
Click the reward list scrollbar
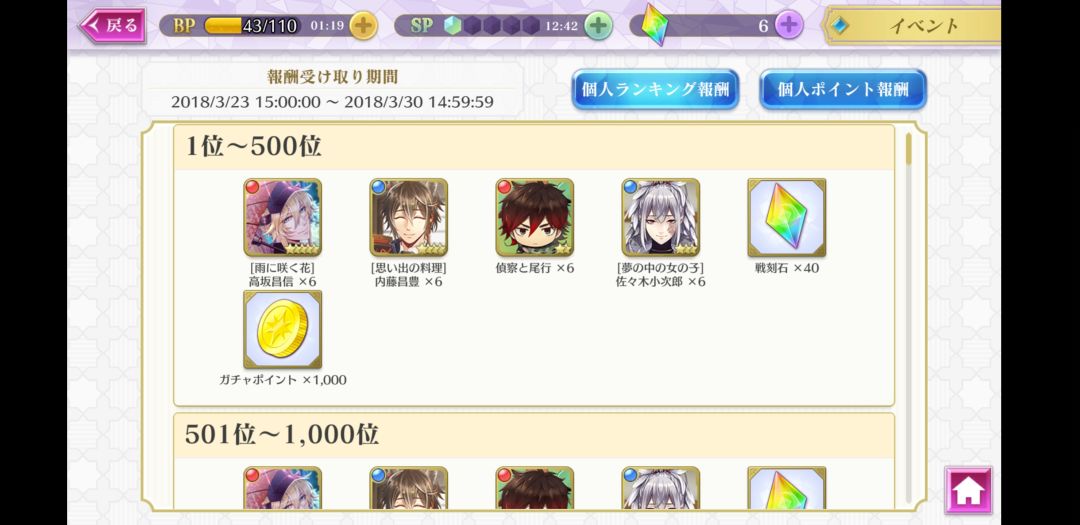[908, 317]
